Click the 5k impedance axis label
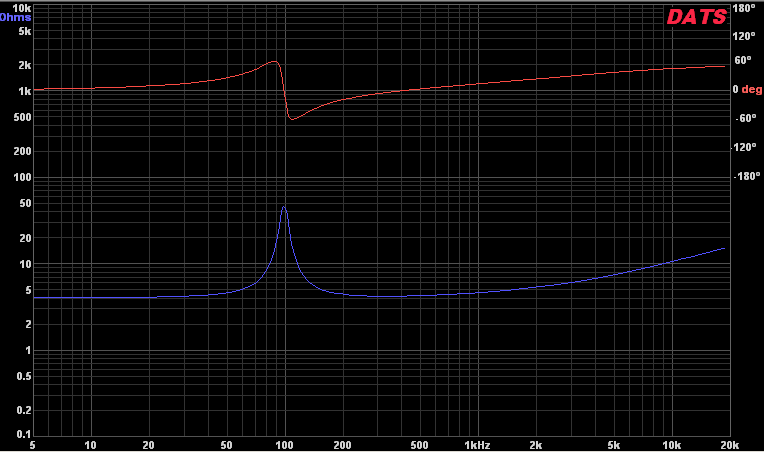This screenshot has height=452, width=764. pyautogui.click(x=25, y=31)
